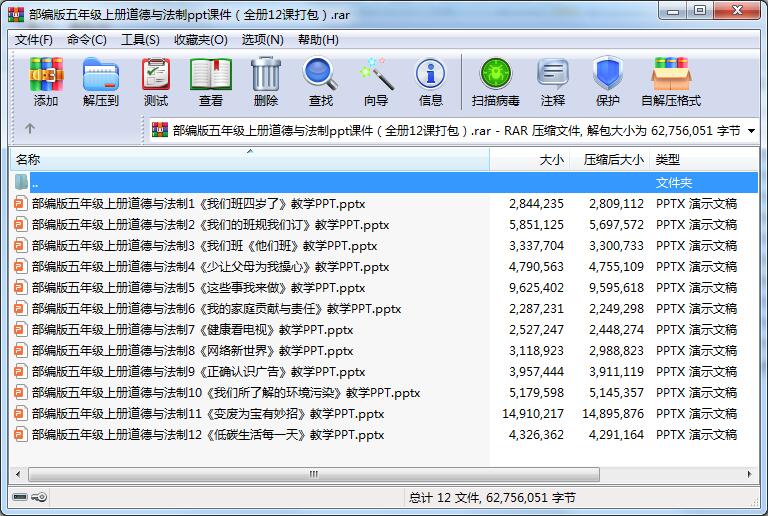
Task: Open the 选项(N) menu
Action: pos(263,40)
